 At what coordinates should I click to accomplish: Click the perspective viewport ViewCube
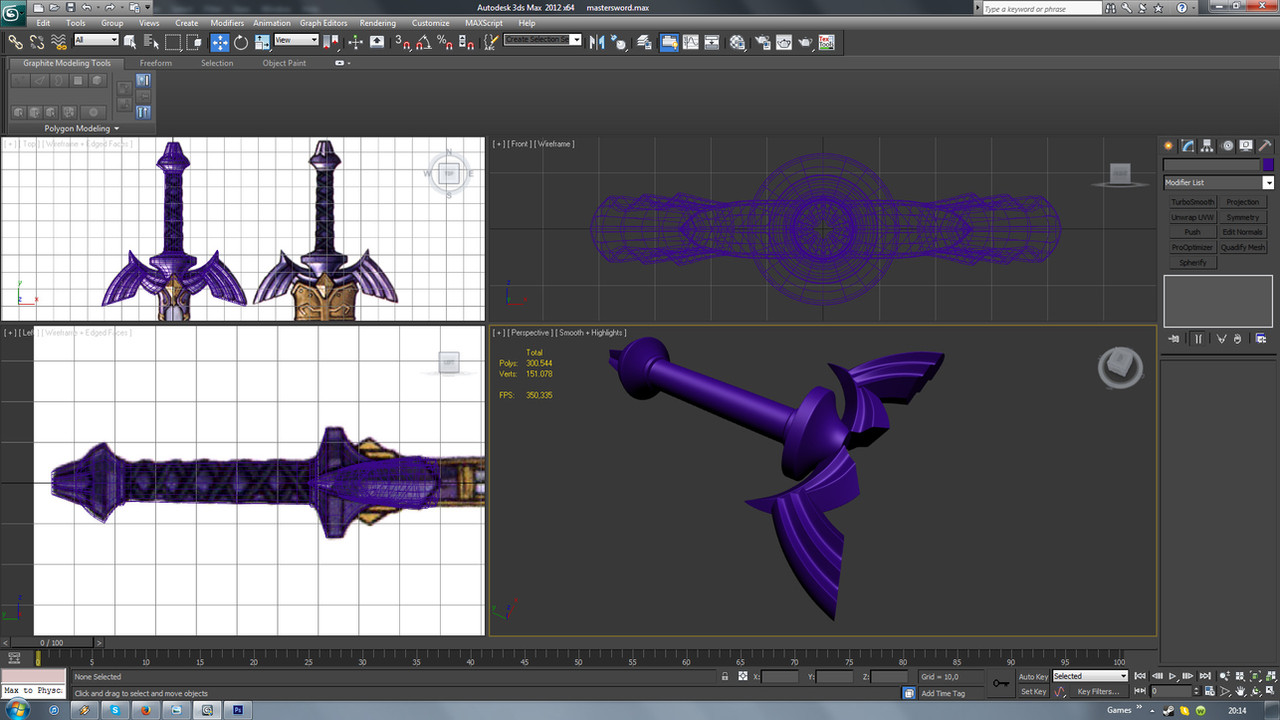[1120, 367]
